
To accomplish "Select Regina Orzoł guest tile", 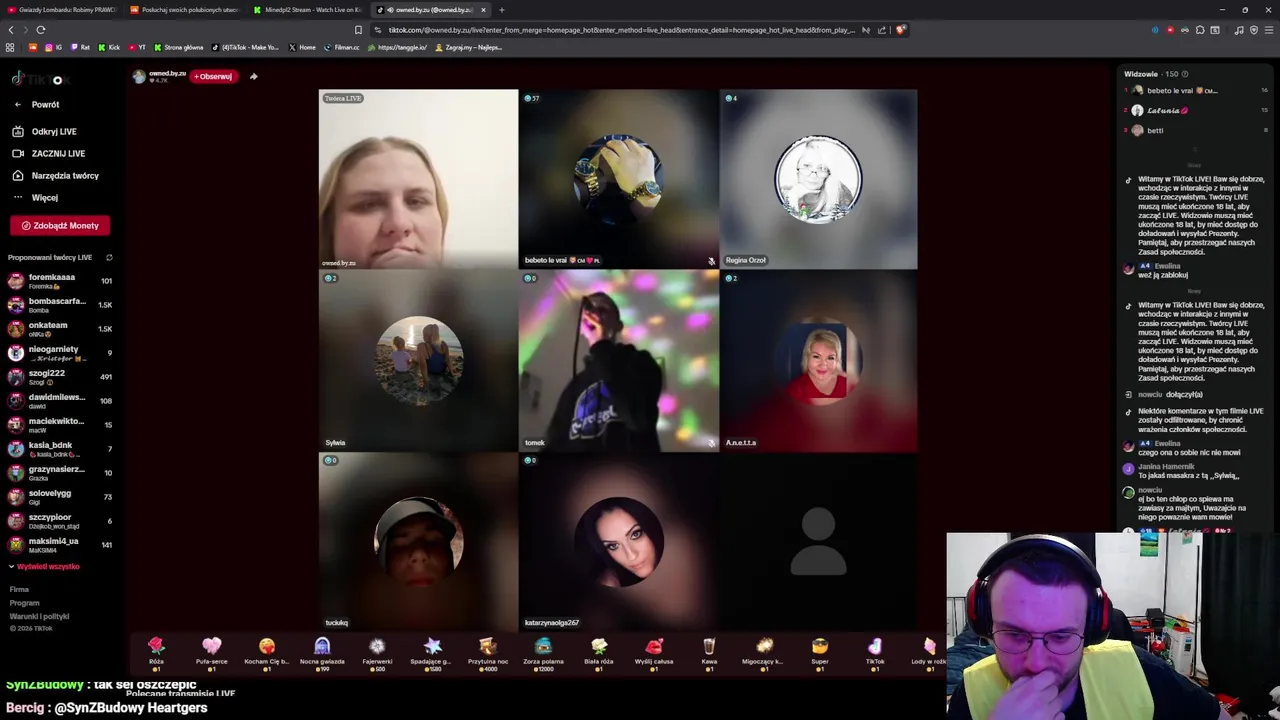I will 818,179.
